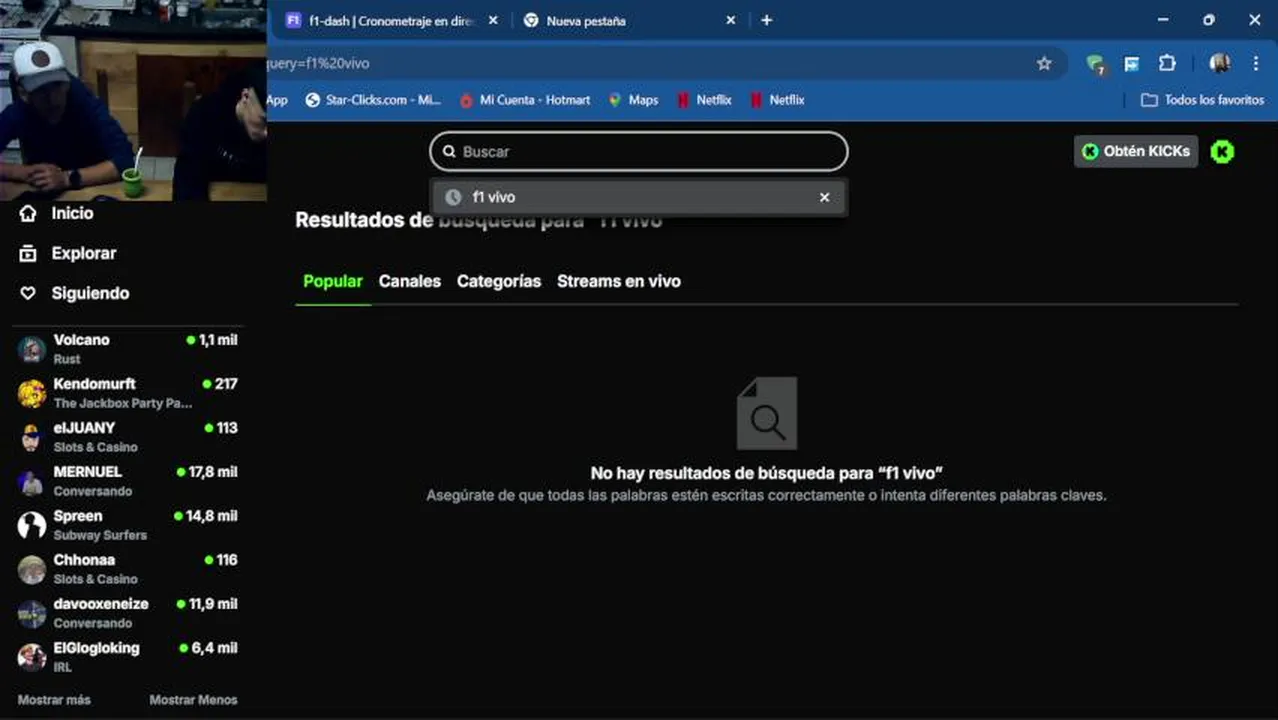Open the Maps bookmark

click(633, 100)
